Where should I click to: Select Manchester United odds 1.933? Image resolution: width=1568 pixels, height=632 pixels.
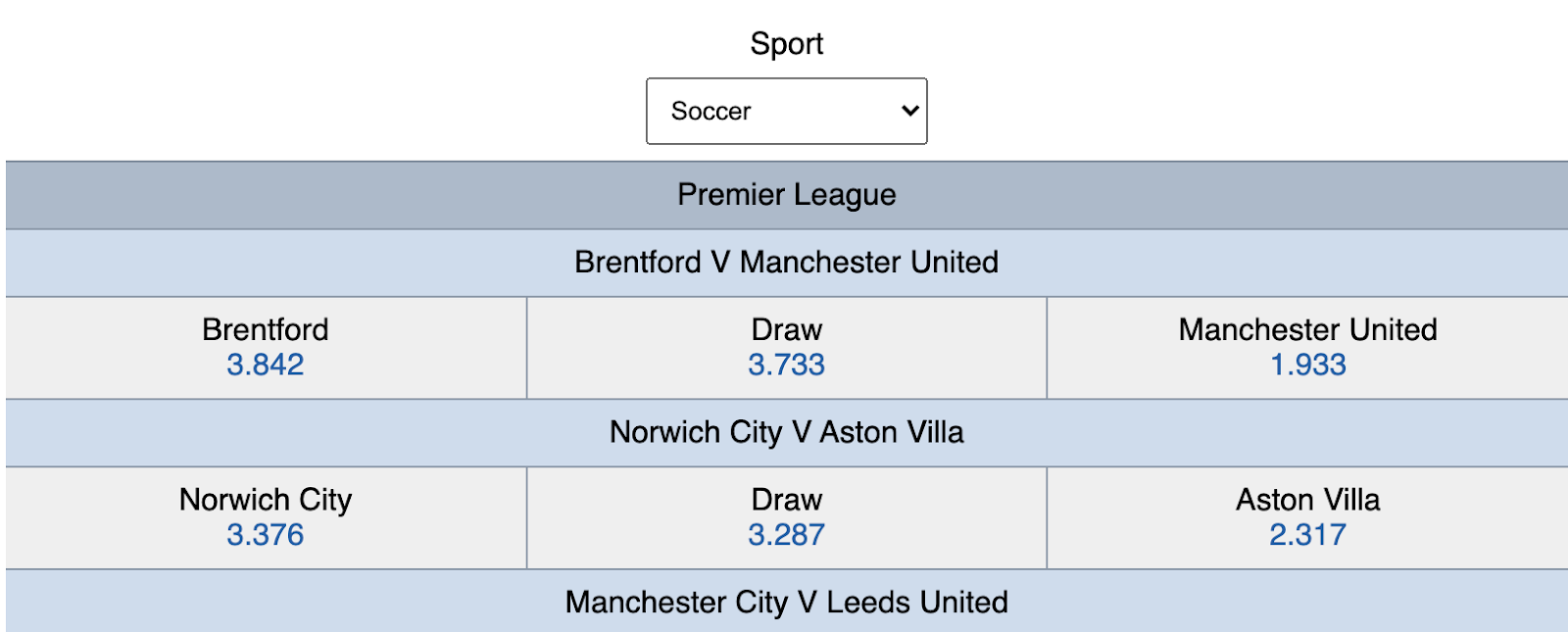pos(1308,365)
